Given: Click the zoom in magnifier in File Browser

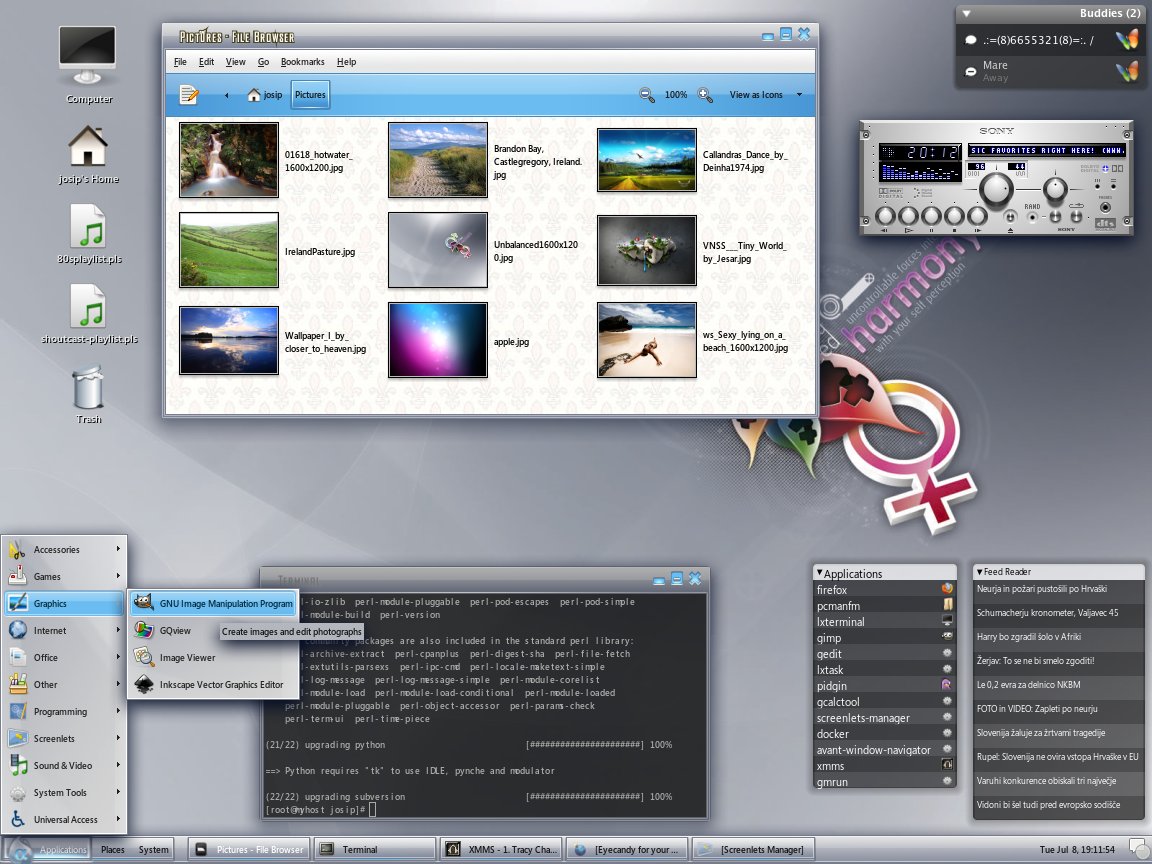Looking at the screenshot, I should (x=705, y=95).
